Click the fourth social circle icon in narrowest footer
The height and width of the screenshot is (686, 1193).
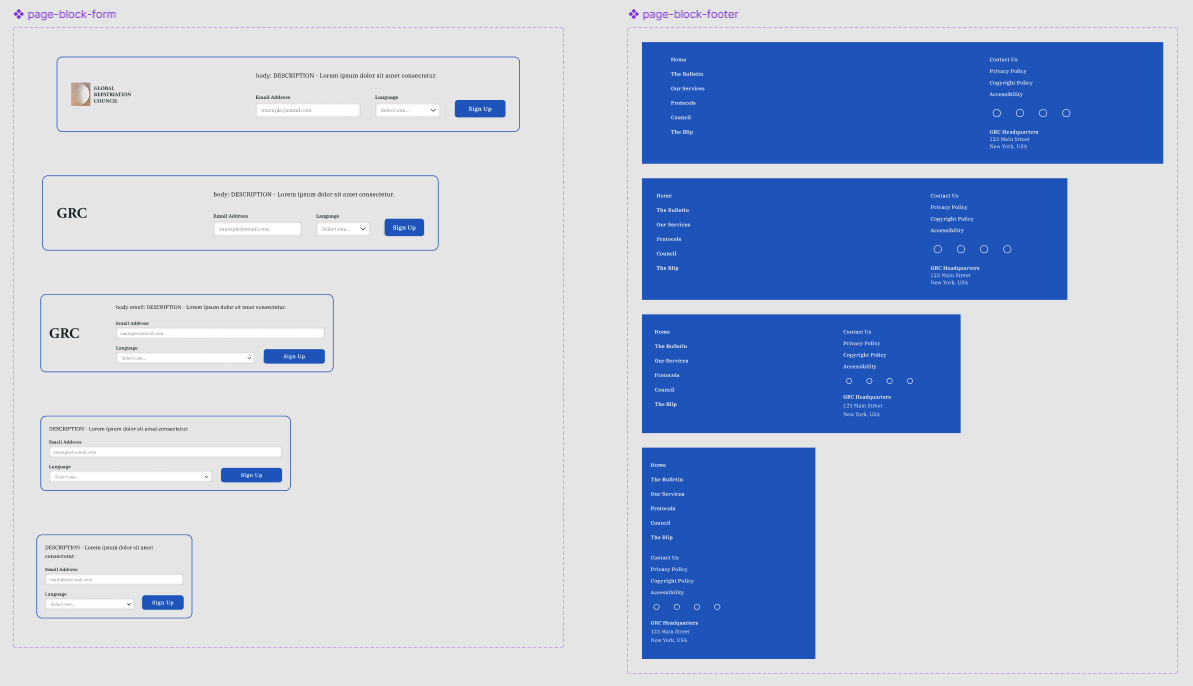click(x=717, y=607)
